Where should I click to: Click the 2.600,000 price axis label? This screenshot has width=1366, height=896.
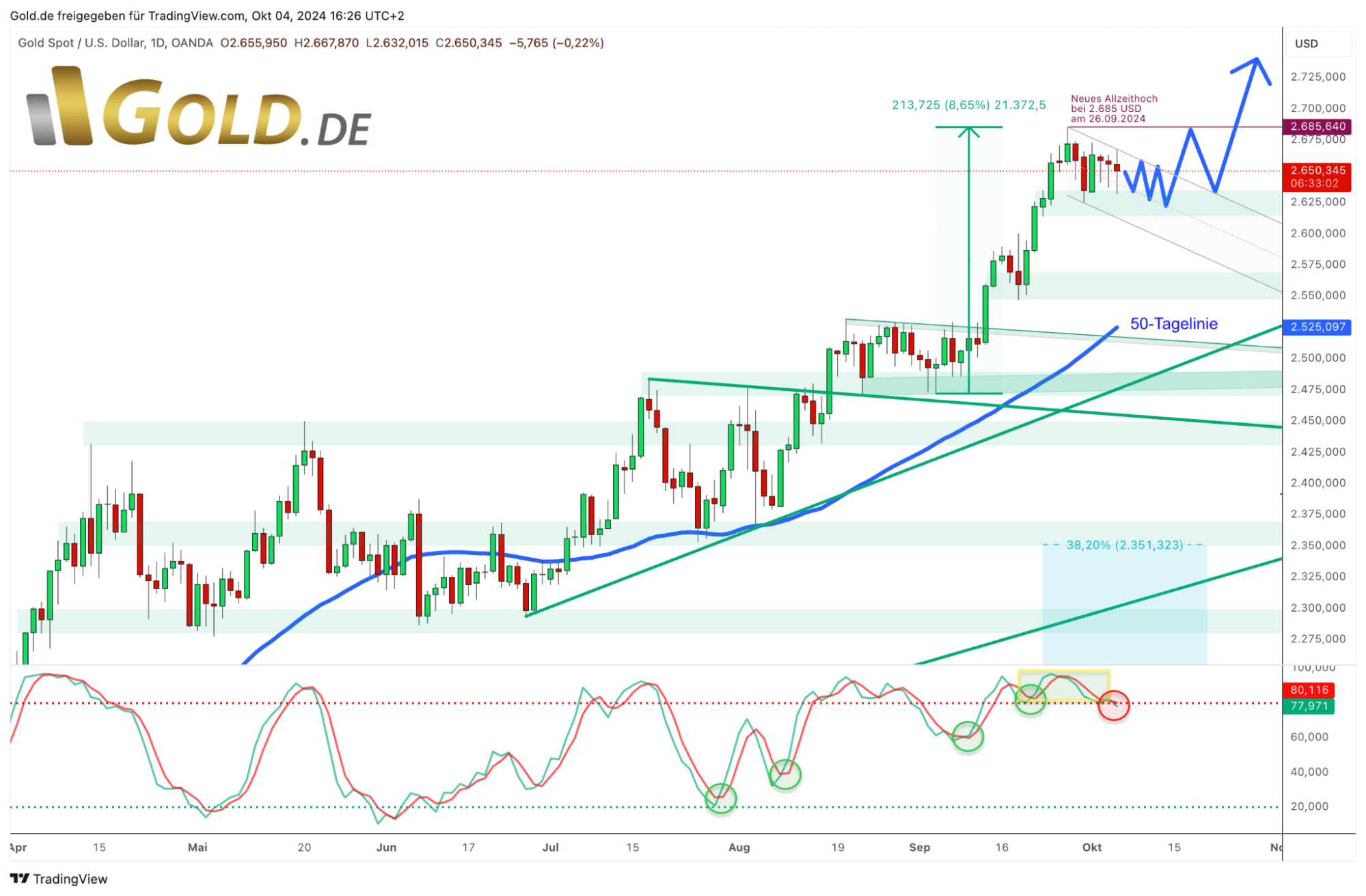[1317, 233]
